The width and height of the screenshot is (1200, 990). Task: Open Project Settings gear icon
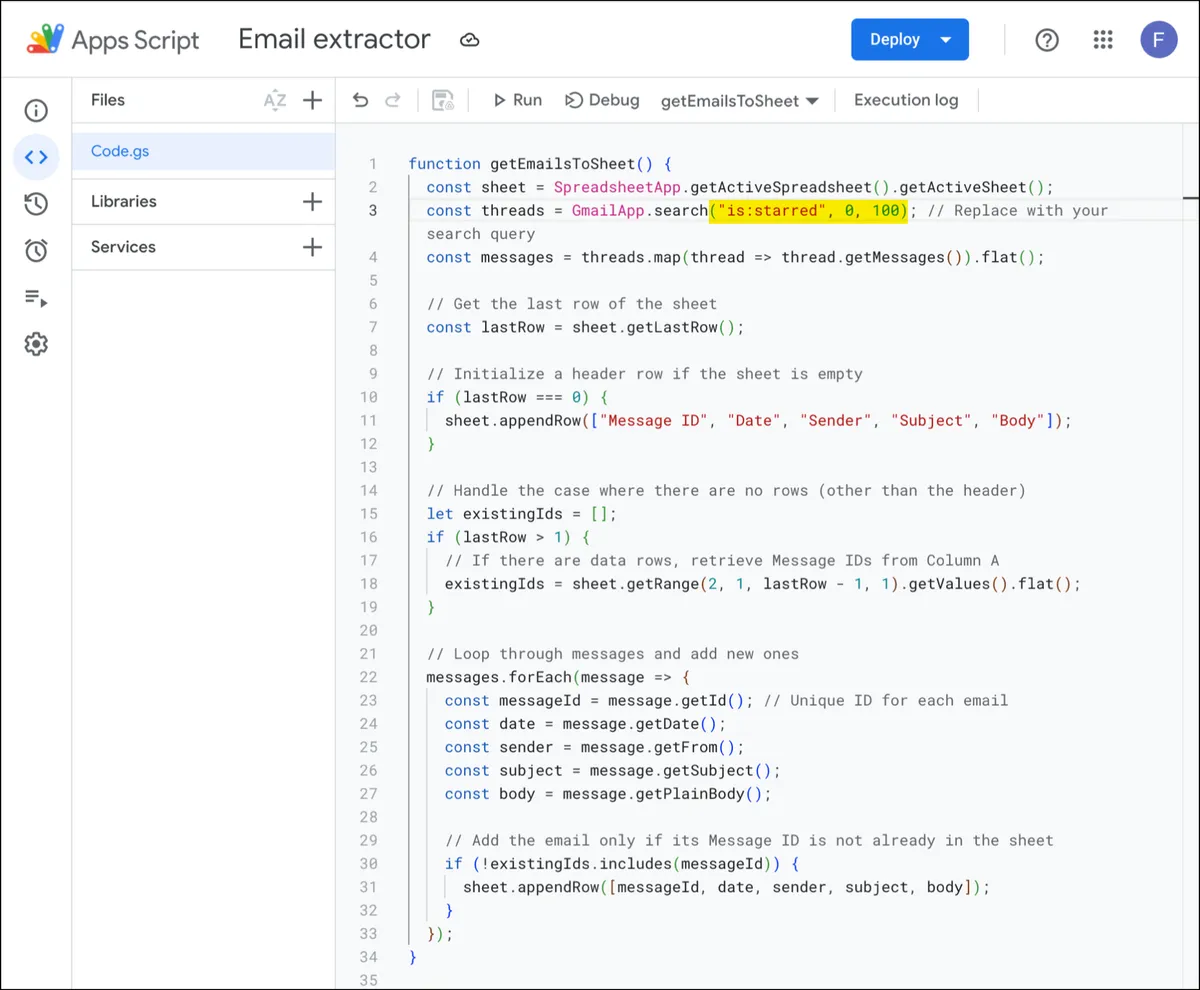tap(36, 344)
